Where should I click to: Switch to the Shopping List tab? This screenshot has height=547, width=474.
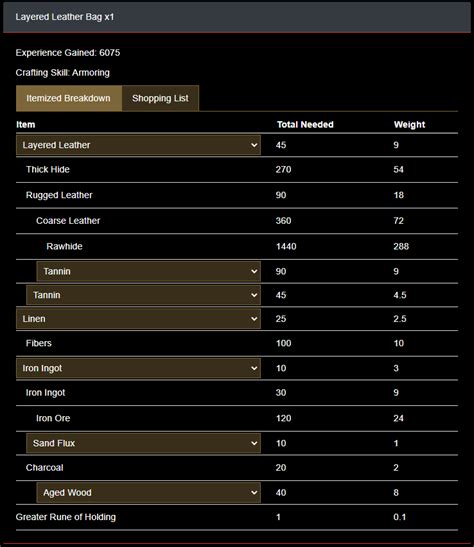click(x=160, y=98)
